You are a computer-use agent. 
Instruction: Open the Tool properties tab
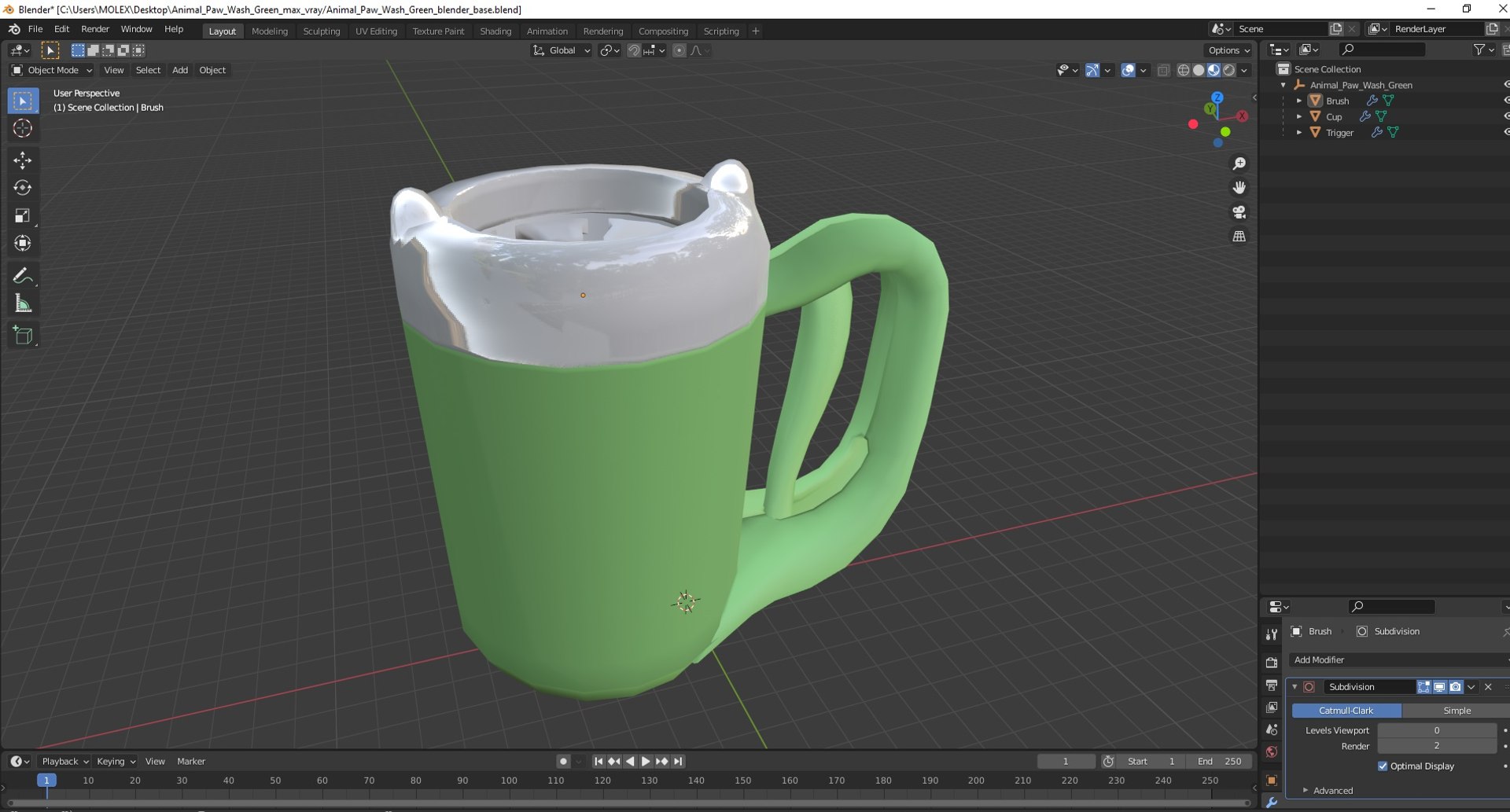click(1271, 634)
